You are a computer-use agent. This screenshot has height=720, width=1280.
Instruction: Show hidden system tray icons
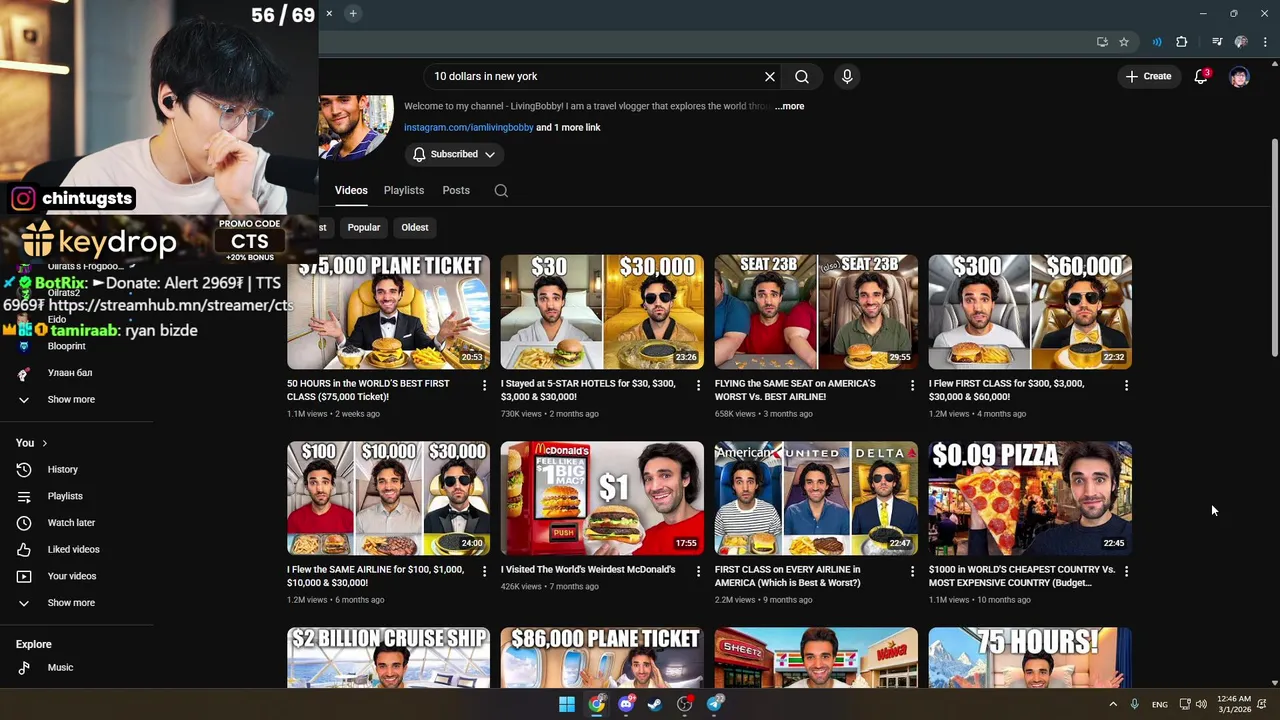pos(1113,704)
